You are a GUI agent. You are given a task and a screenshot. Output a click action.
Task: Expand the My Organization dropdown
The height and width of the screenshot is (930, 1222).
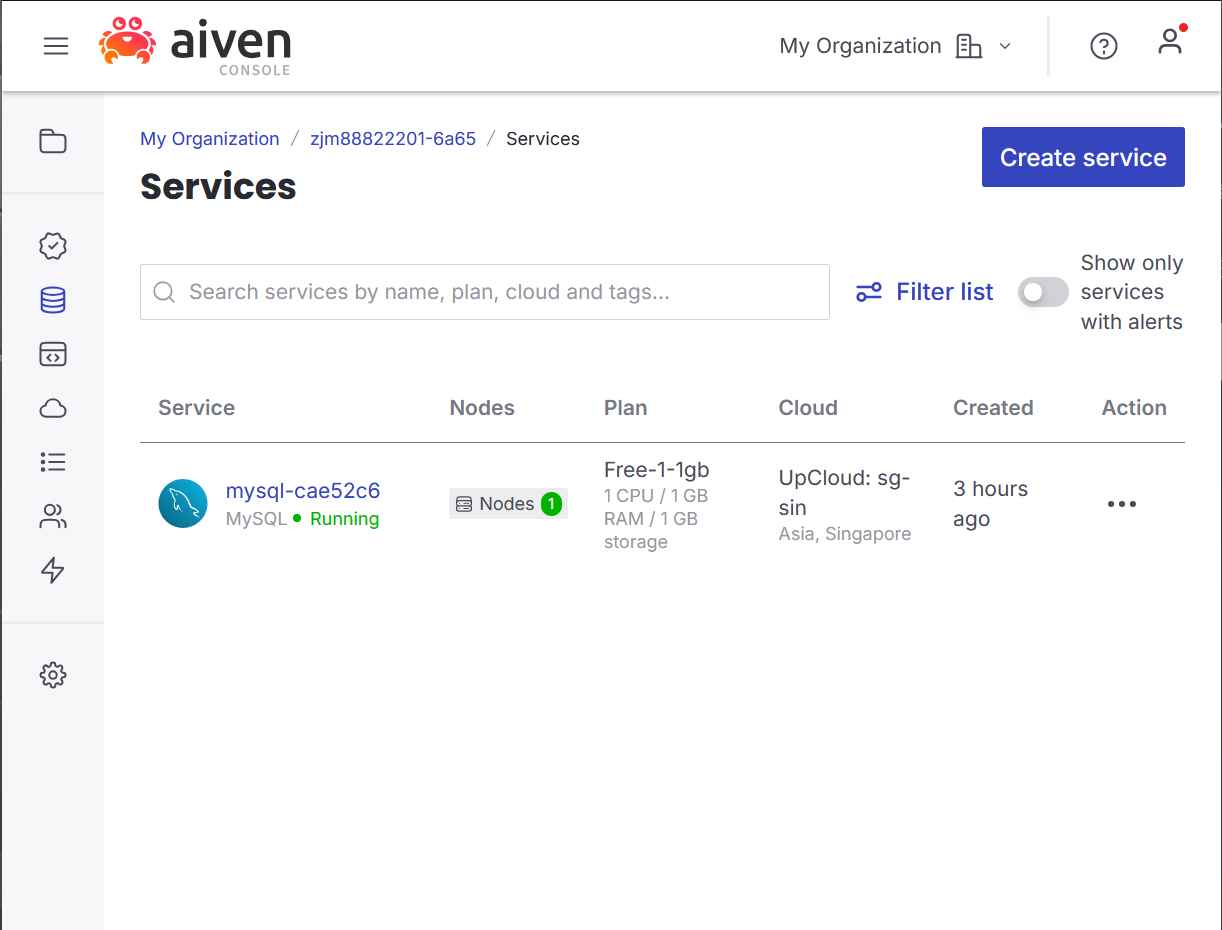[x=896, y=46]
